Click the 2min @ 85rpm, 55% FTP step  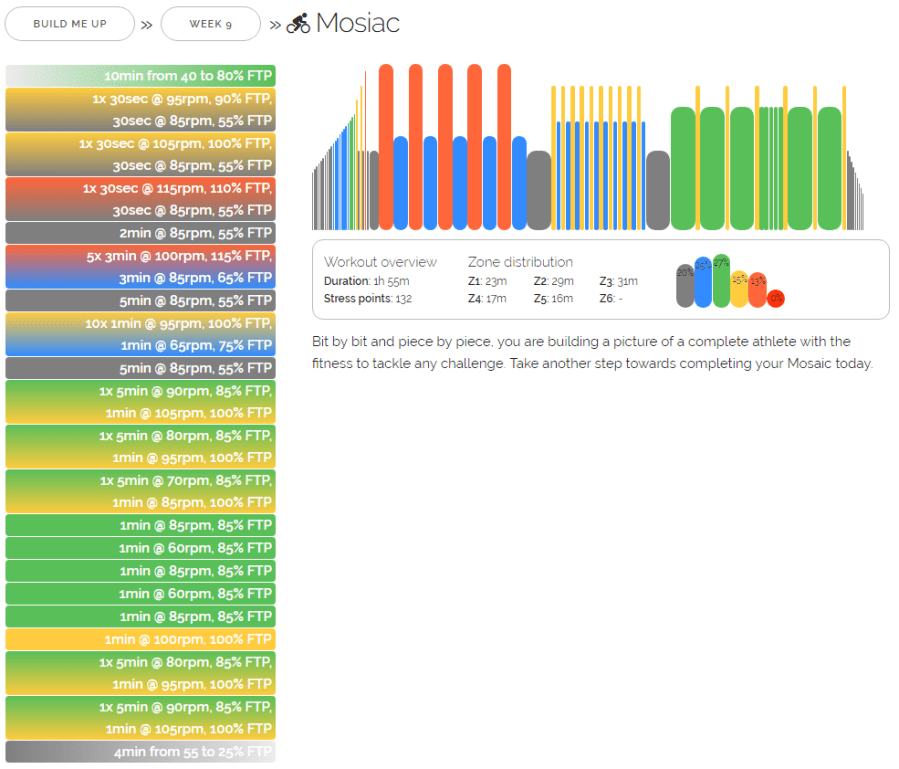point(140,233)
